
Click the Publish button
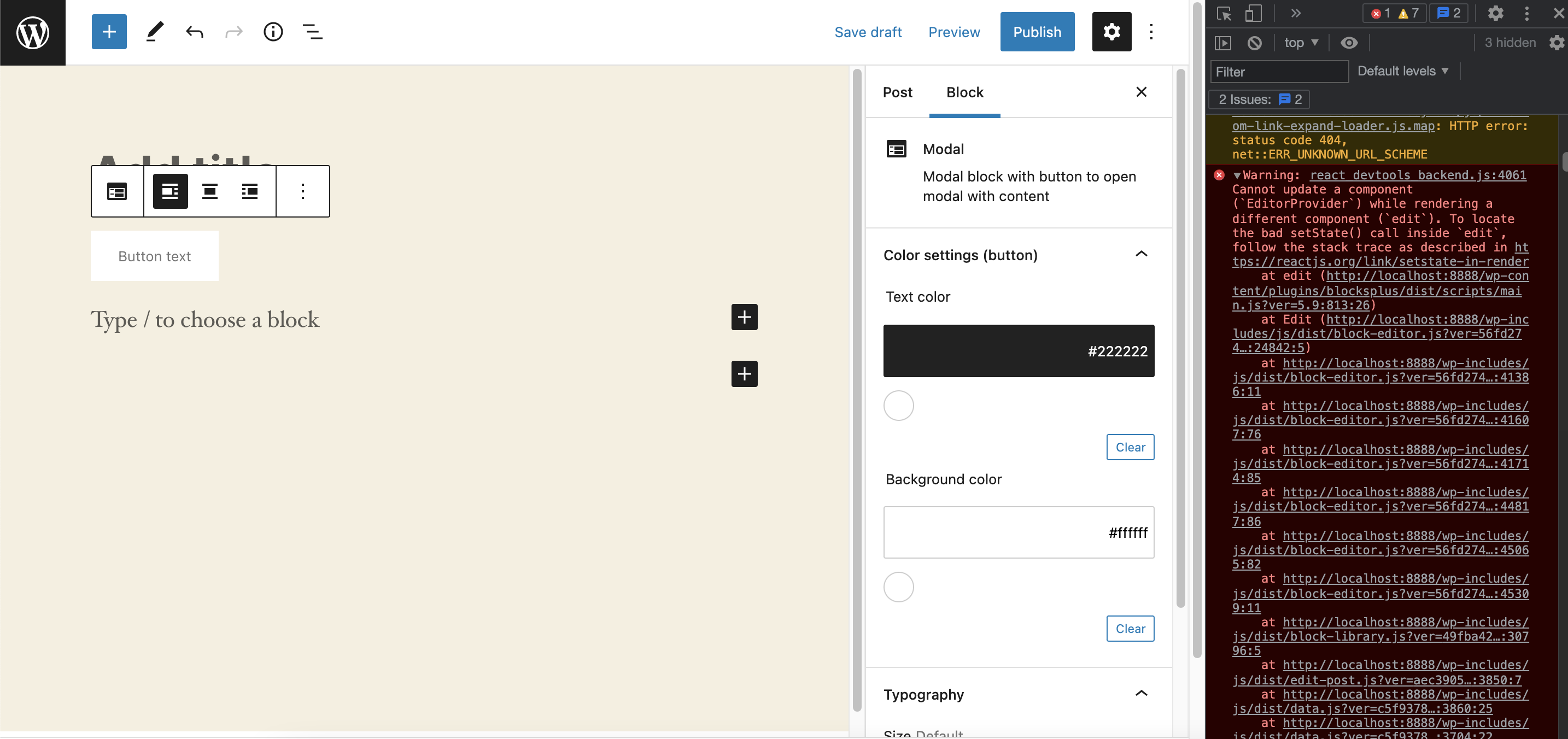1037,32
